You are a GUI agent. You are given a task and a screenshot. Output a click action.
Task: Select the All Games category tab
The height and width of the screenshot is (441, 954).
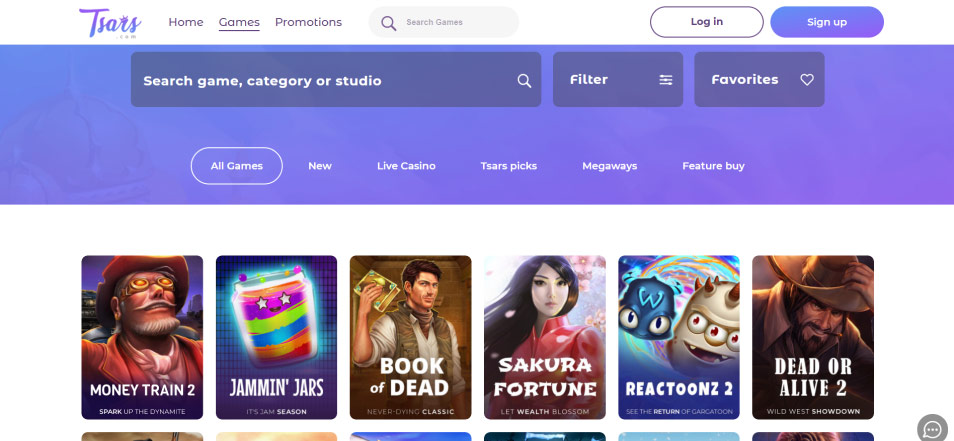point(237,165)
